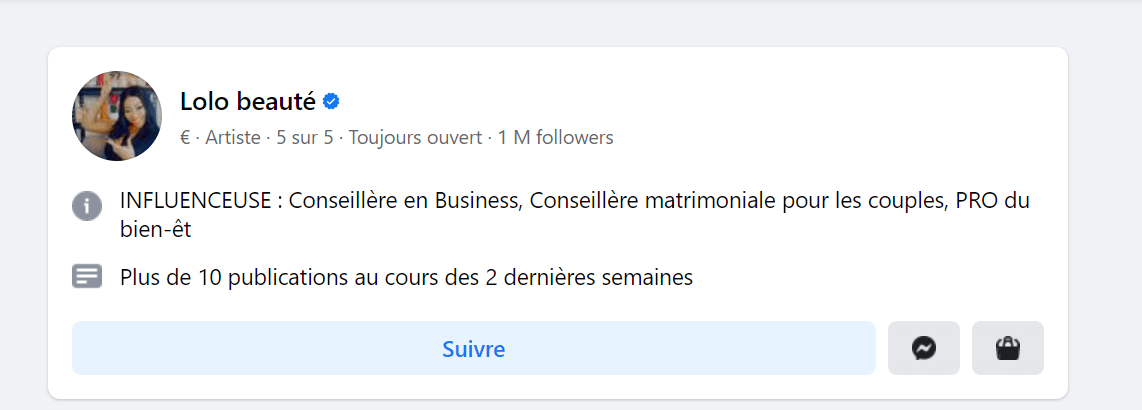Click the Artiste category label

(233, 137)
